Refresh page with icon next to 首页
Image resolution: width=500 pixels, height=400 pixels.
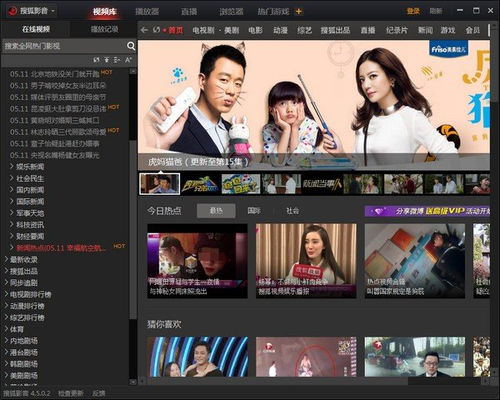(x=156, y=30)
